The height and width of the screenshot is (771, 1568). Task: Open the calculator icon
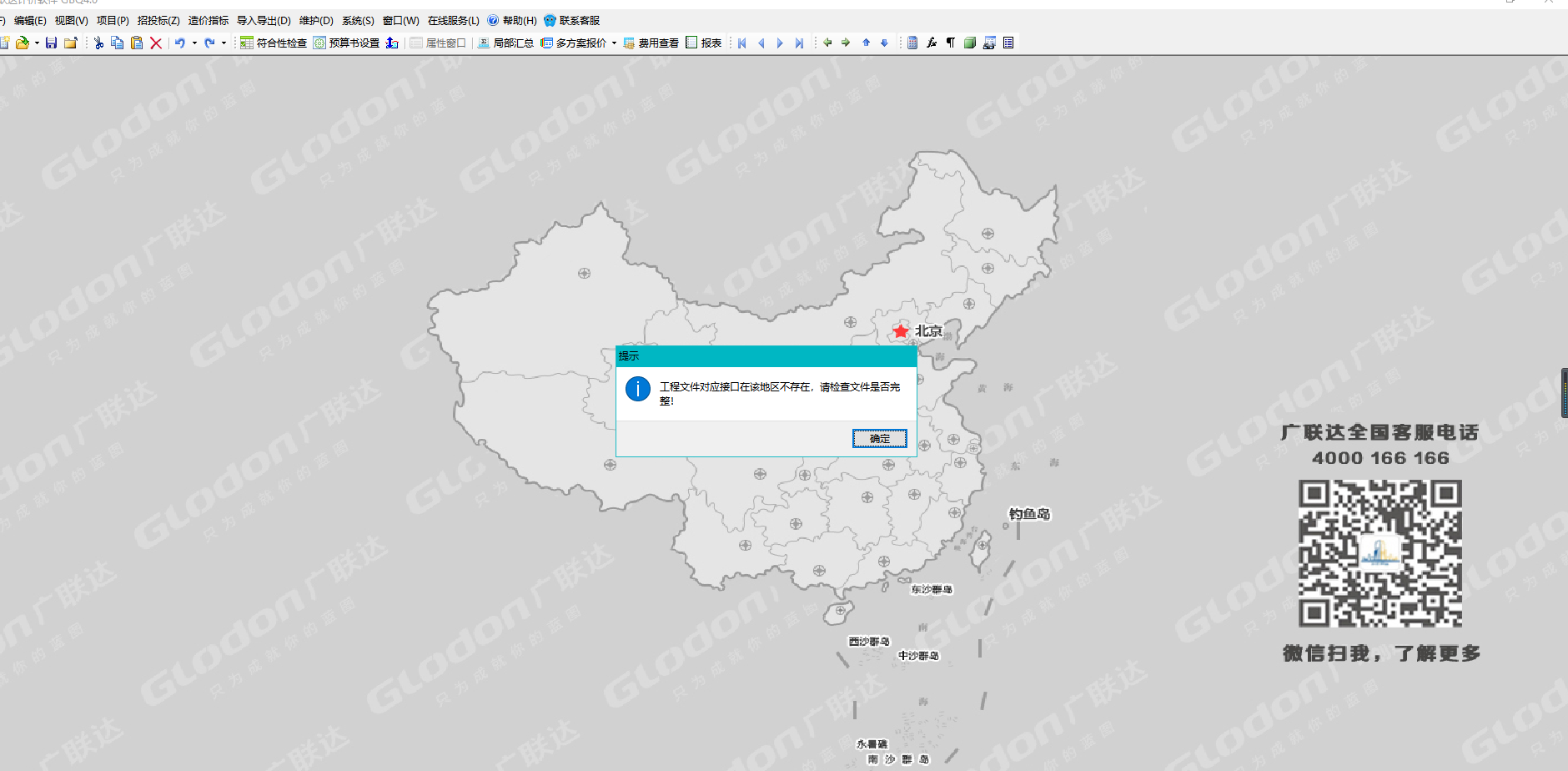coord(912,43)
